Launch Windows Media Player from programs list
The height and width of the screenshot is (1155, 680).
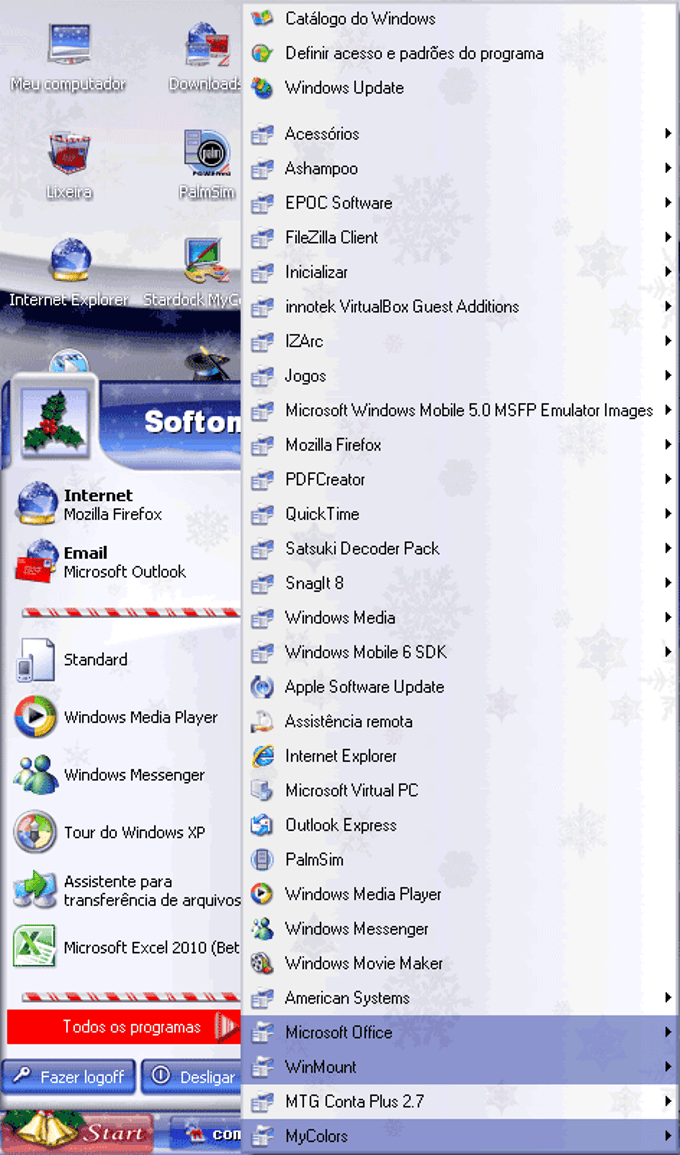(x=460, y=894)
